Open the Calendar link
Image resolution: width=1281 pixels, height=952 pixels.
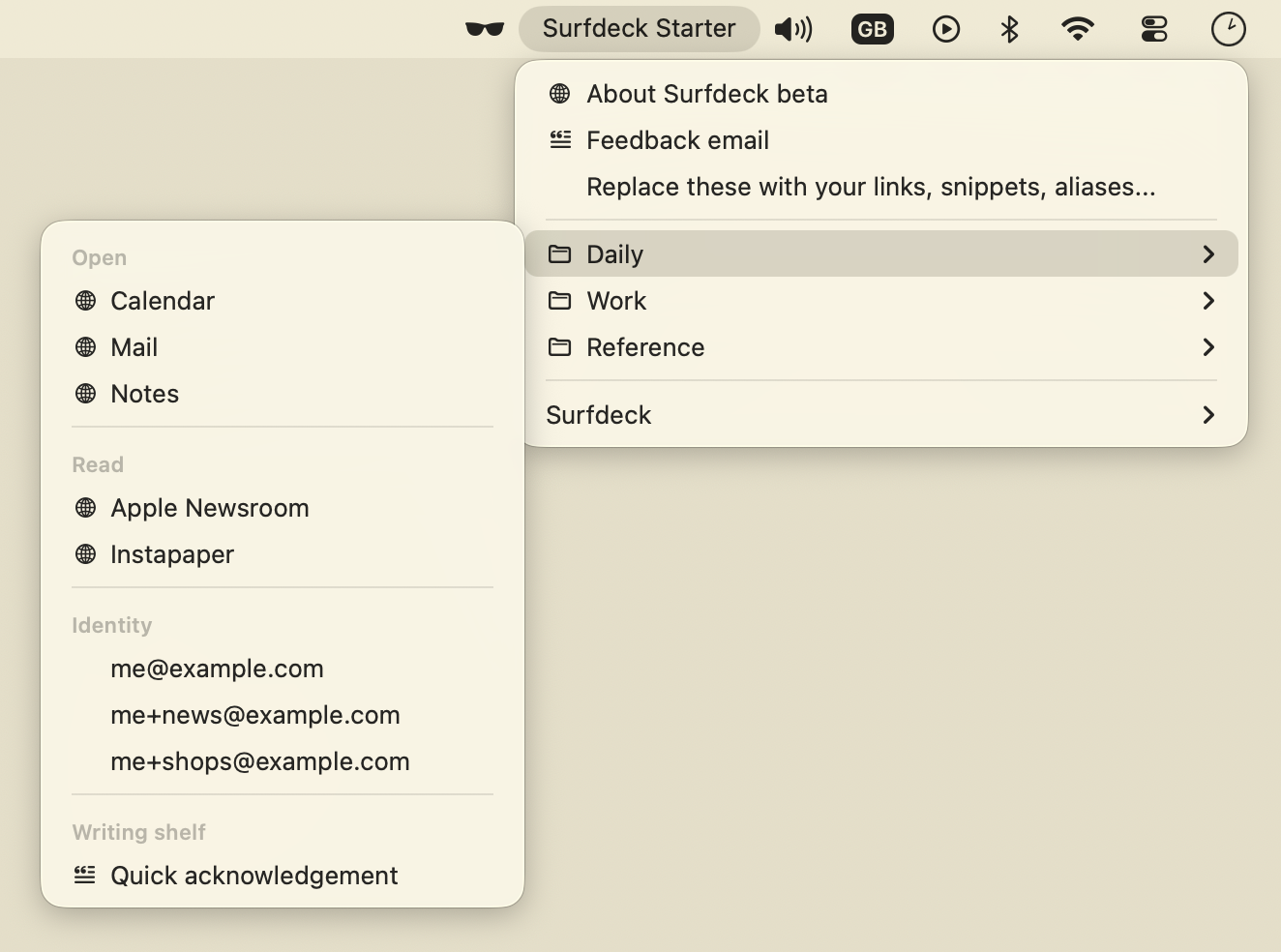pos(283,301)
